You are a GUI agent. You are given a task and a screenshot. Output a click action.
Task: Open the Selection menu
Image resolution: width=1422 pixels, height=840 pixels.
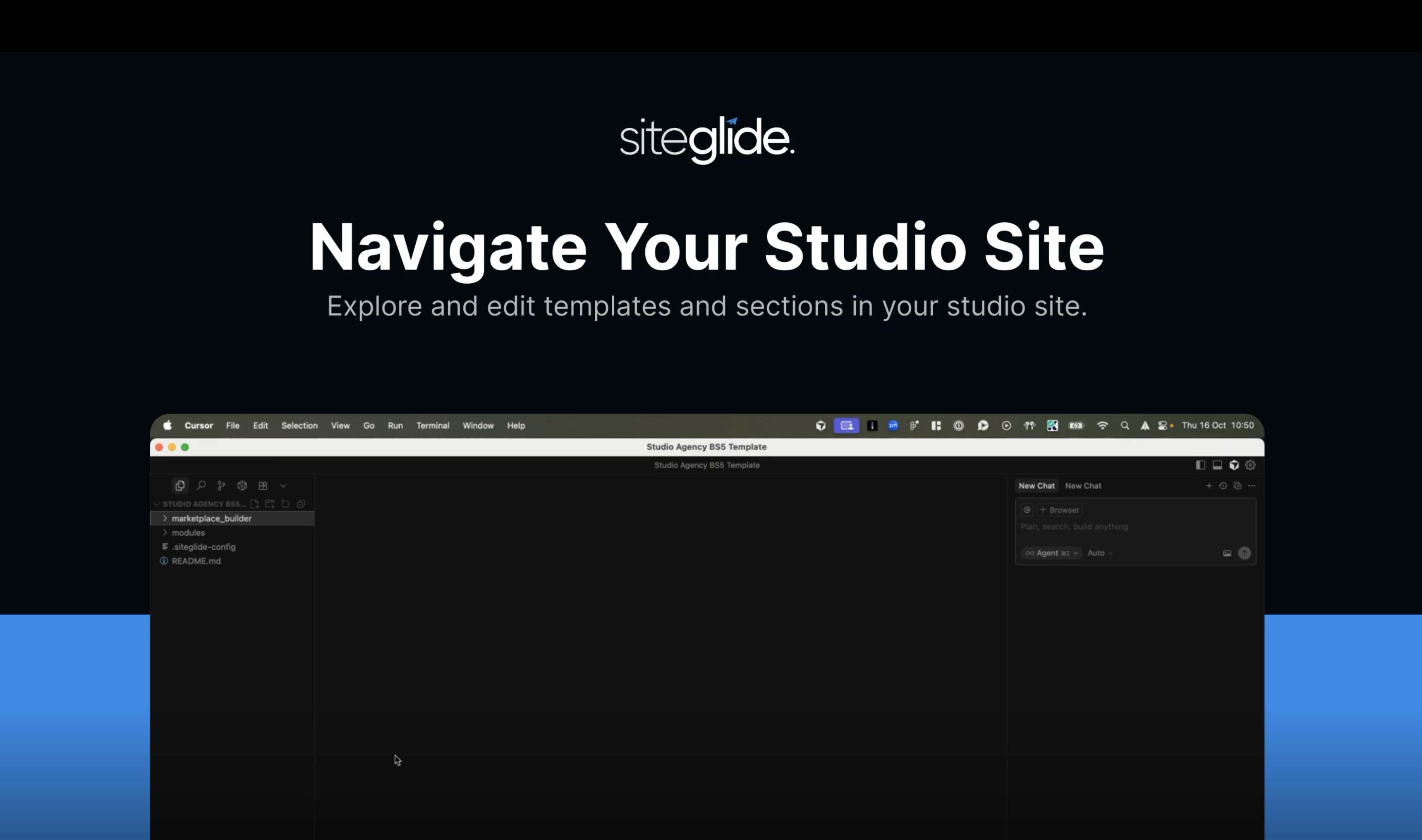coord(299,426)
